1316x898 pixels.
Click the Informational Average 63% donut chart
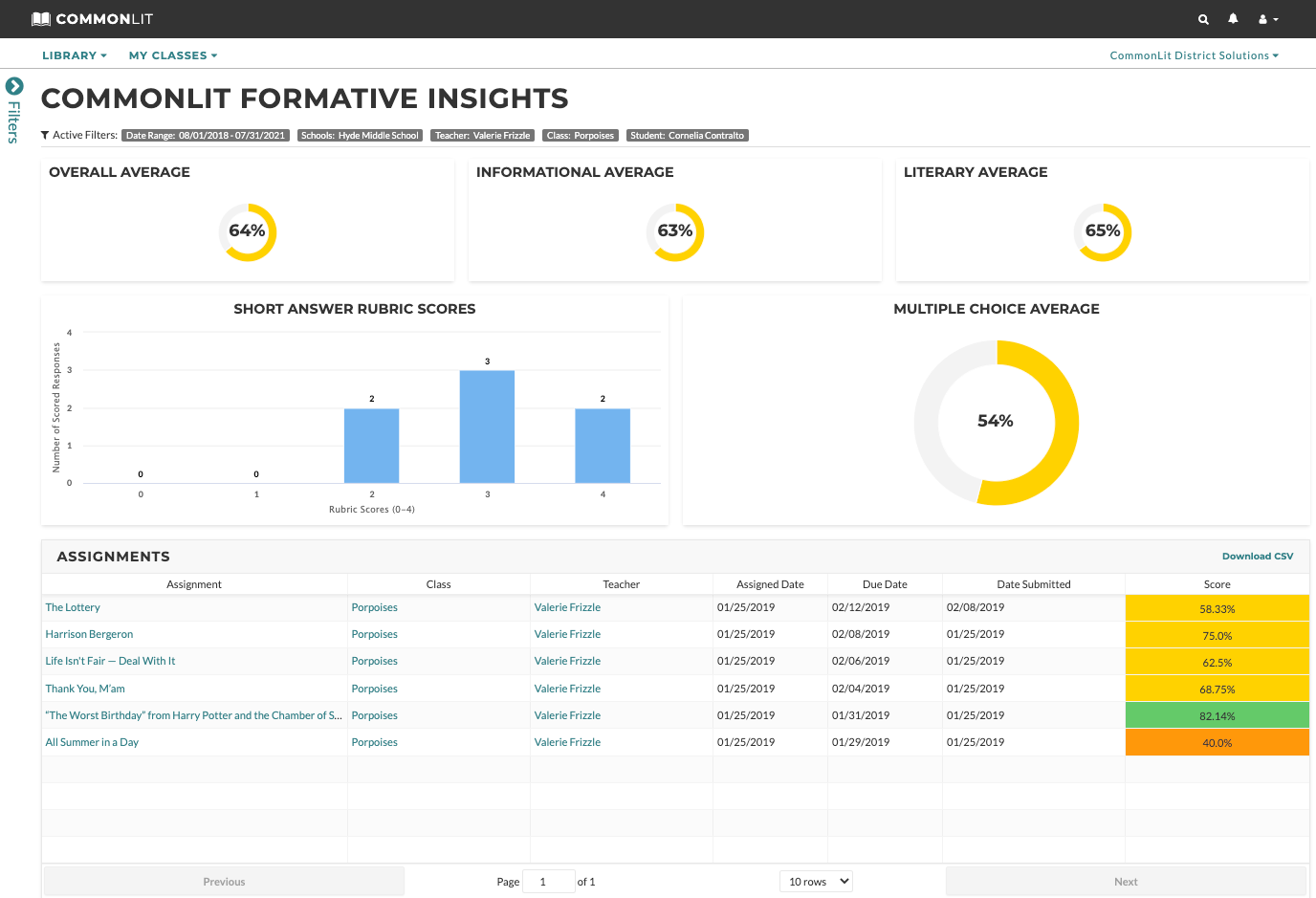pyautogui.click(x=675, y=232)
